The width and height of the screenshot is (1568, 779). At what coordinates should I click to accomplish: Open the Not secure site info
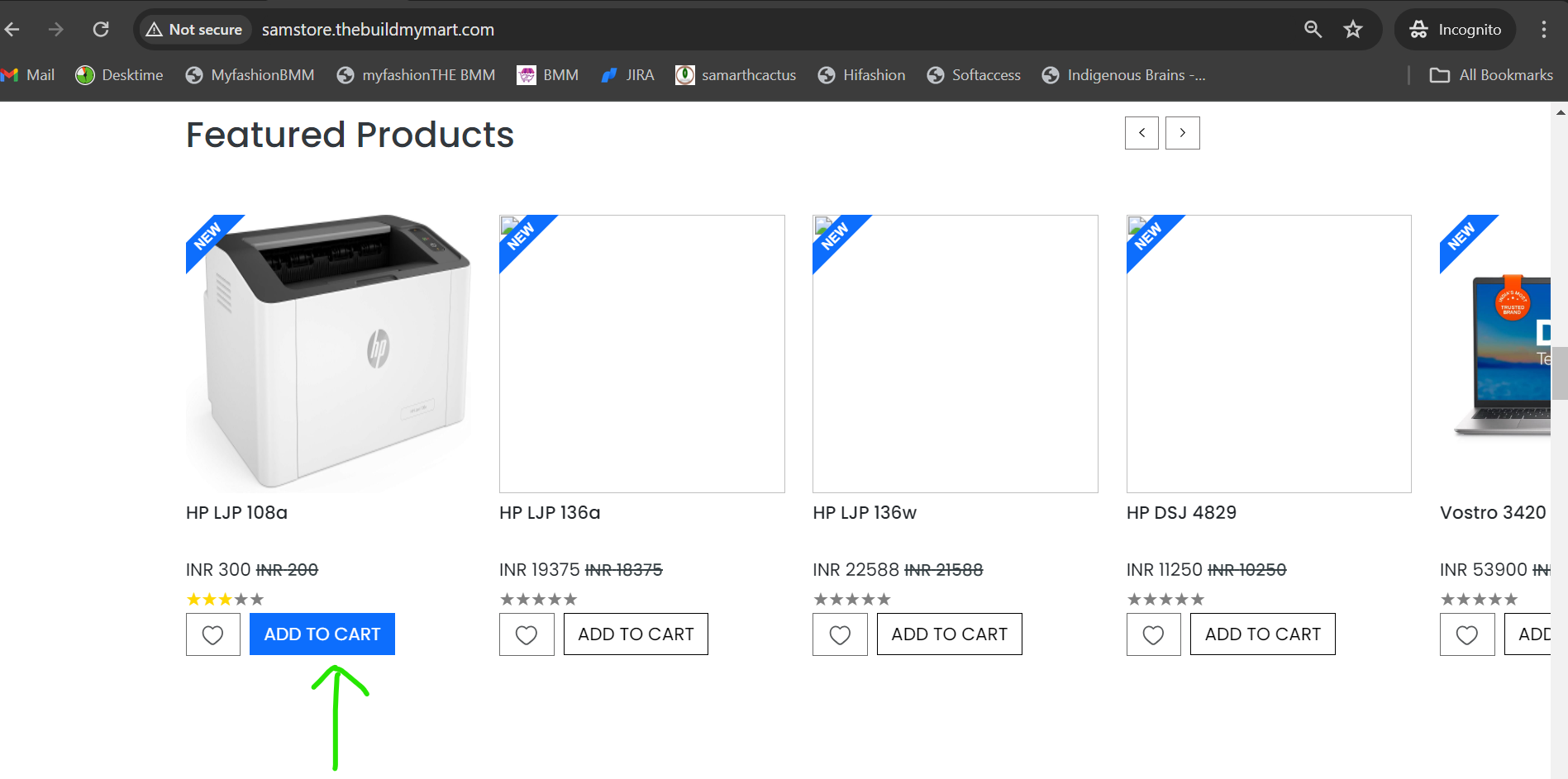(194, 30)
